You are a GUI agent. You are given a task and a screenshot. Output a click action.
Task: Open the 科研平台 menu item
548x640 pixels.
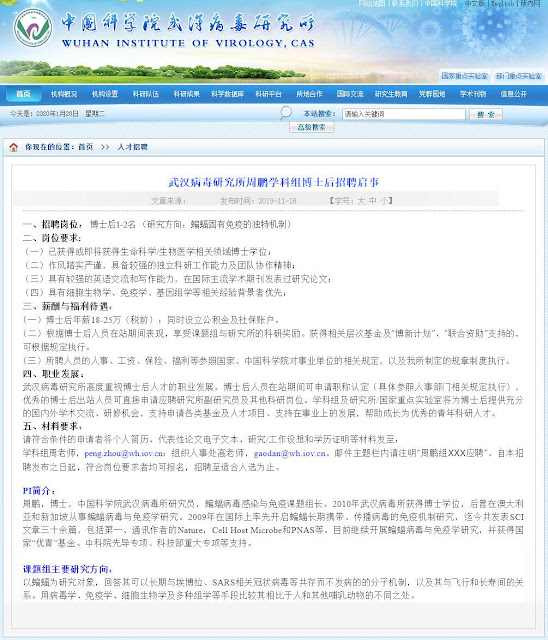coord(268,94)
